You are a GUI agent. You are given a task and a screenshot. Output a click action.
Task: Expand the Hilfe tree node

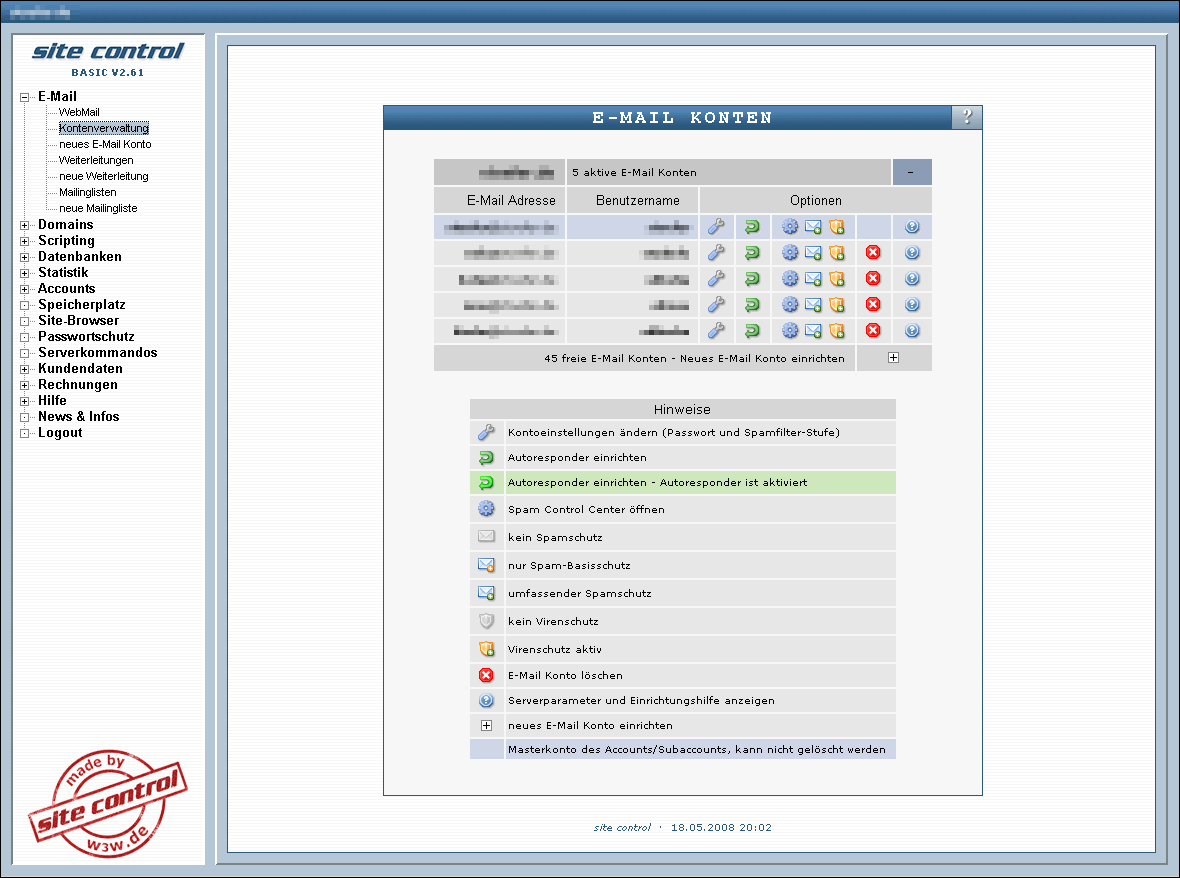(25, 401)
